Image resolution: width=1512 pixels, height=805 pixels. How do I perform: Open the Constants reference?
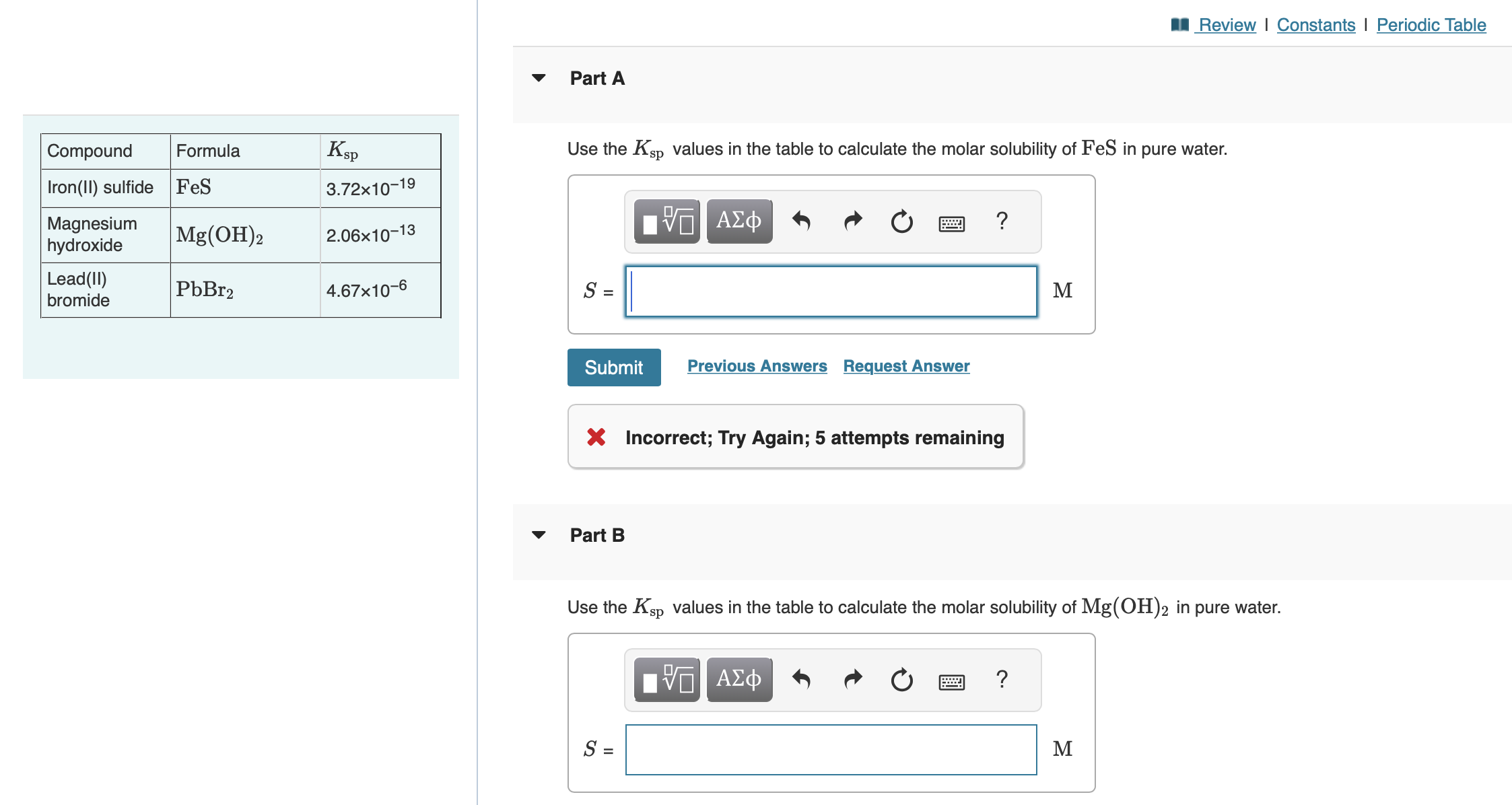click(1315, 24)
